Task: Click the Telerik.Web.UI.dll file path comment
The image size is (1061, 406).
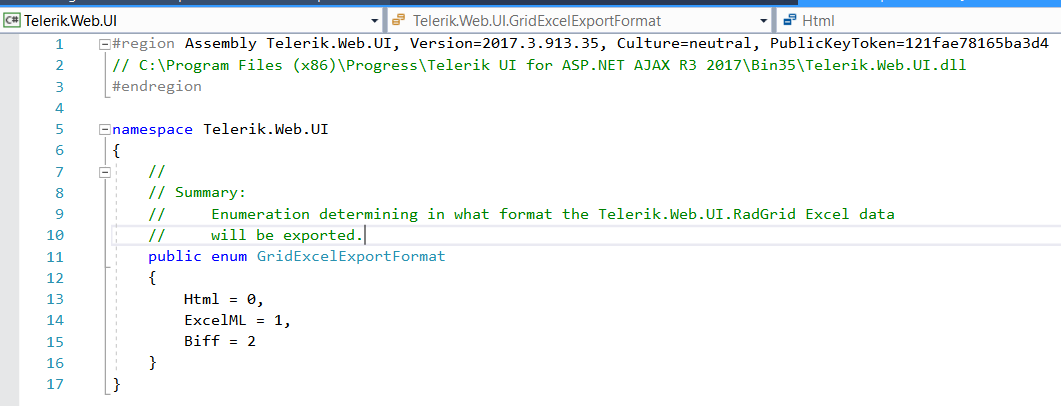Action: tap(540, 65)
